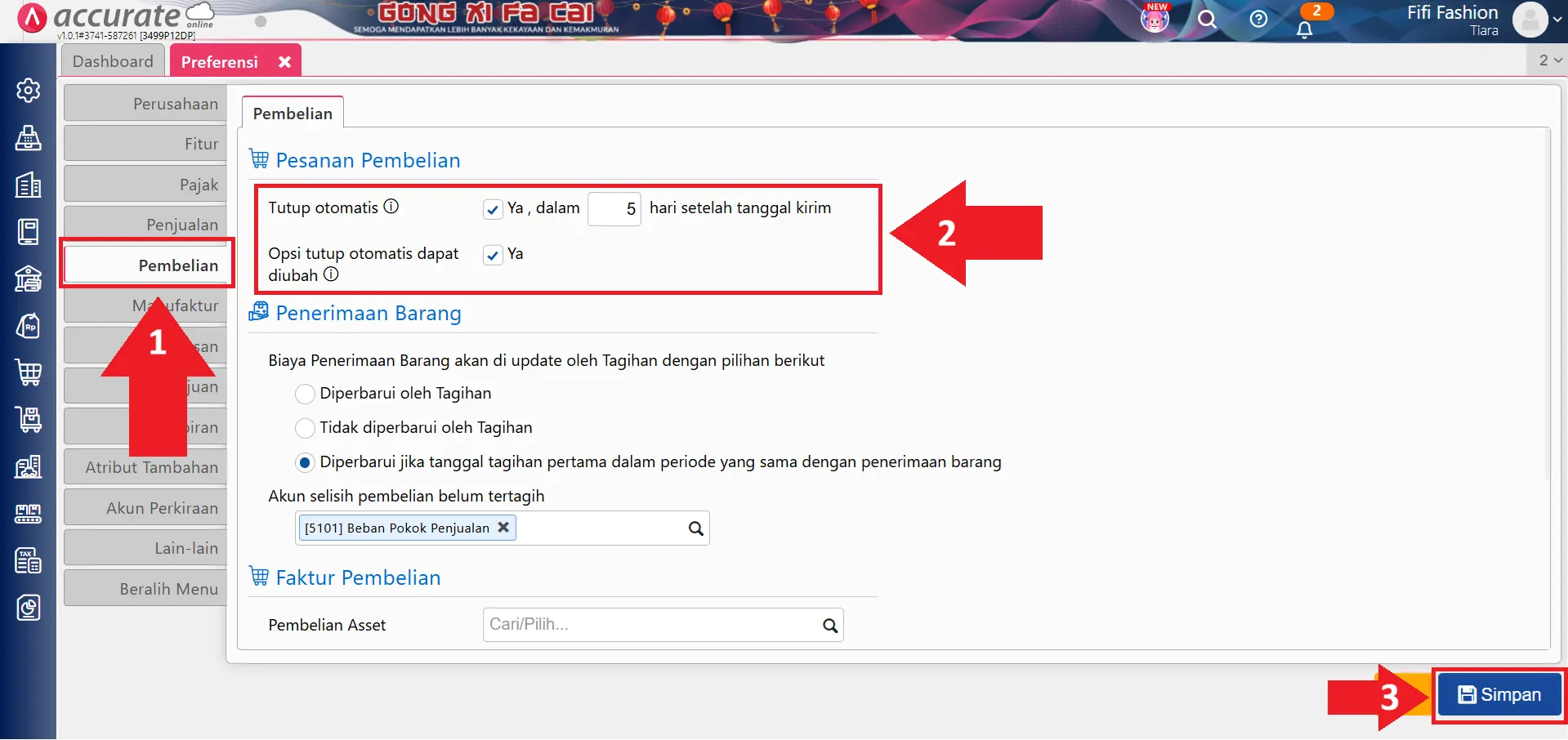The image size is (1568, 740).
Task: Open the bank building sidebar icon
Action: pos(28,279)
